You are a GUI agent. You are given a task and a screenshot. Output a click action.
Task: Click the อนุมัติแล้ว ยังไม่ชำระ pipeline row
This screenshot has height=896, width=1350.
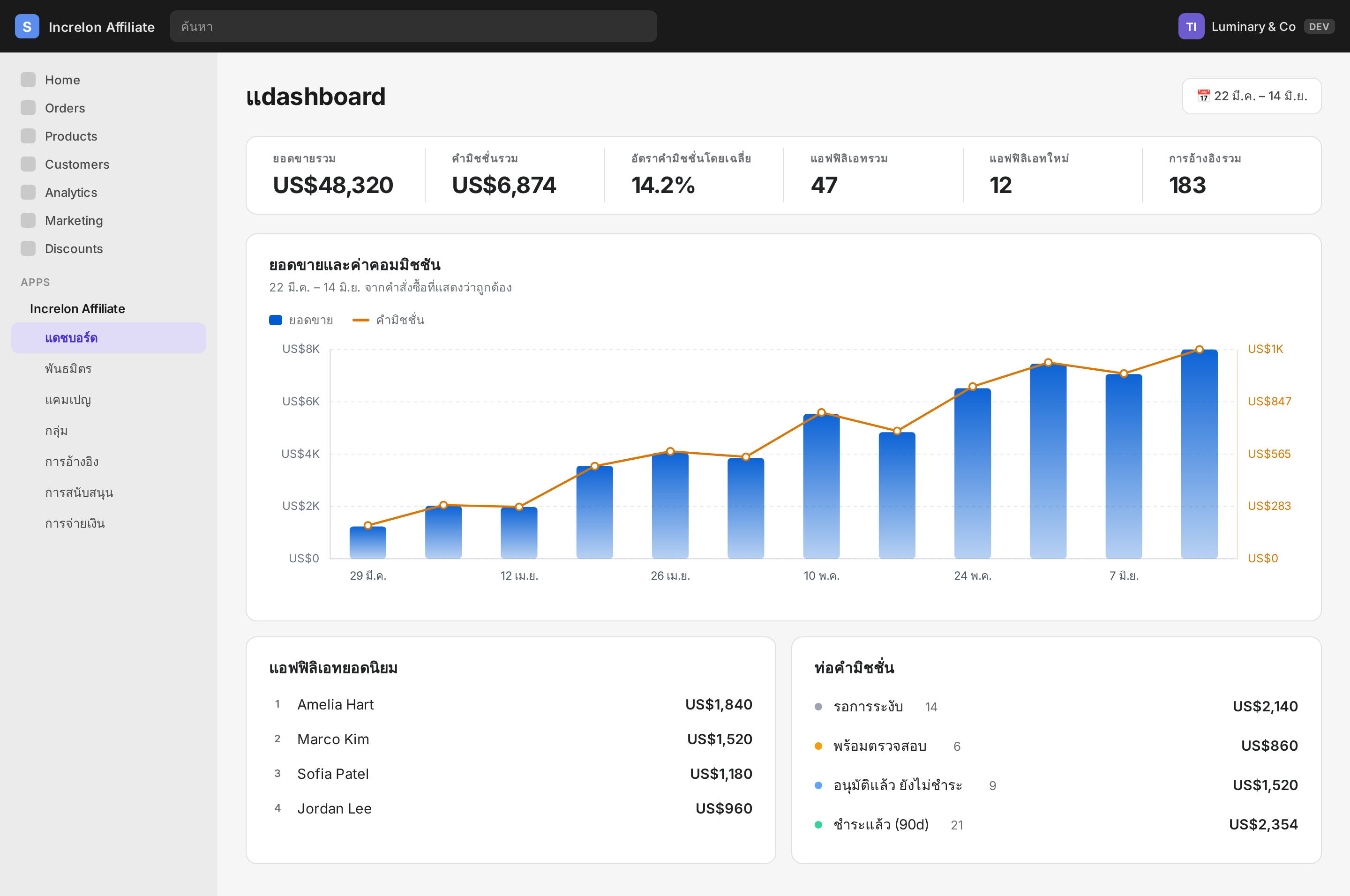1056,786
